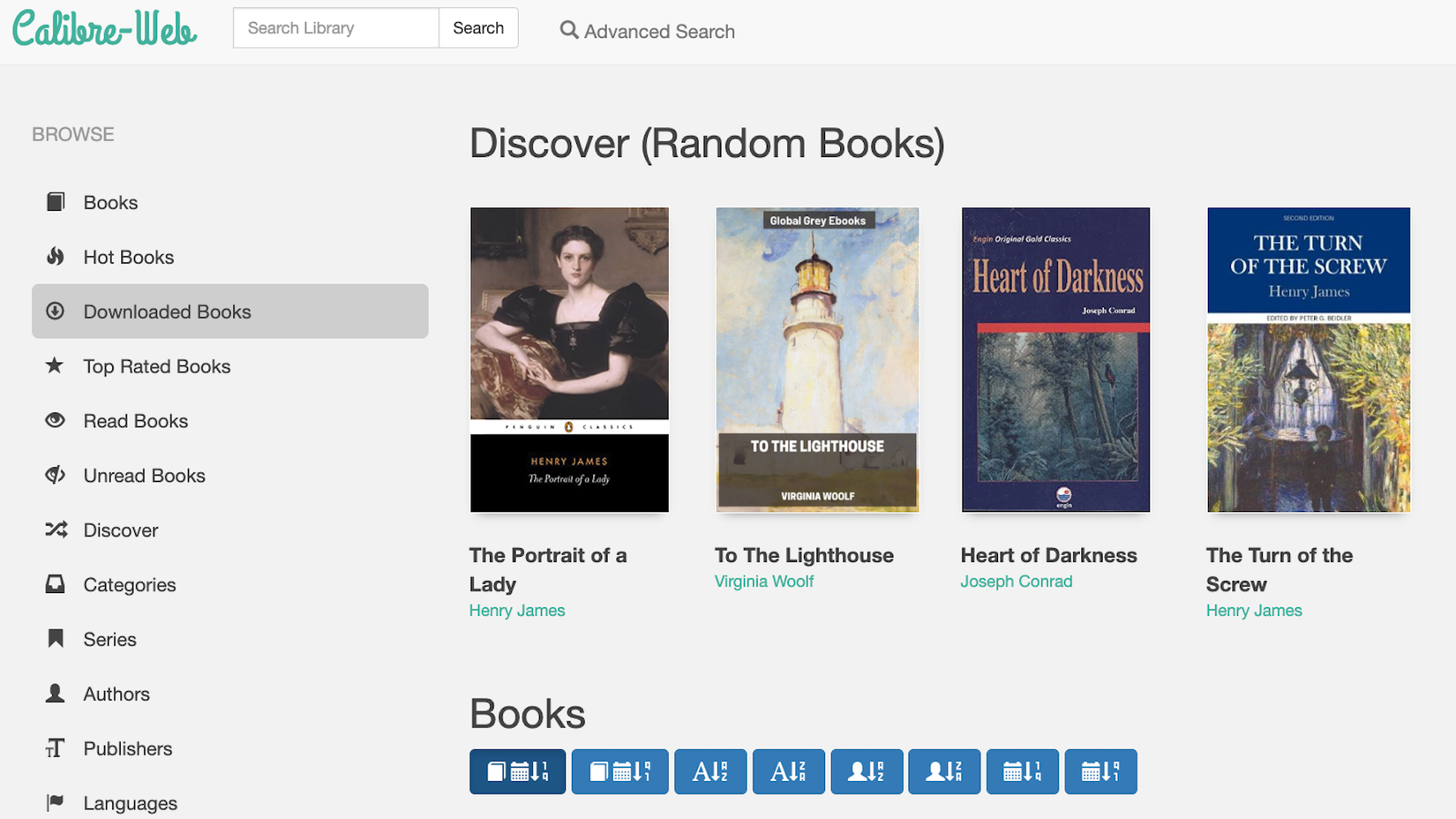The image size is (1456, 819).
Task: Open the Books section via its book icon
Action: [x=56, y=202]
